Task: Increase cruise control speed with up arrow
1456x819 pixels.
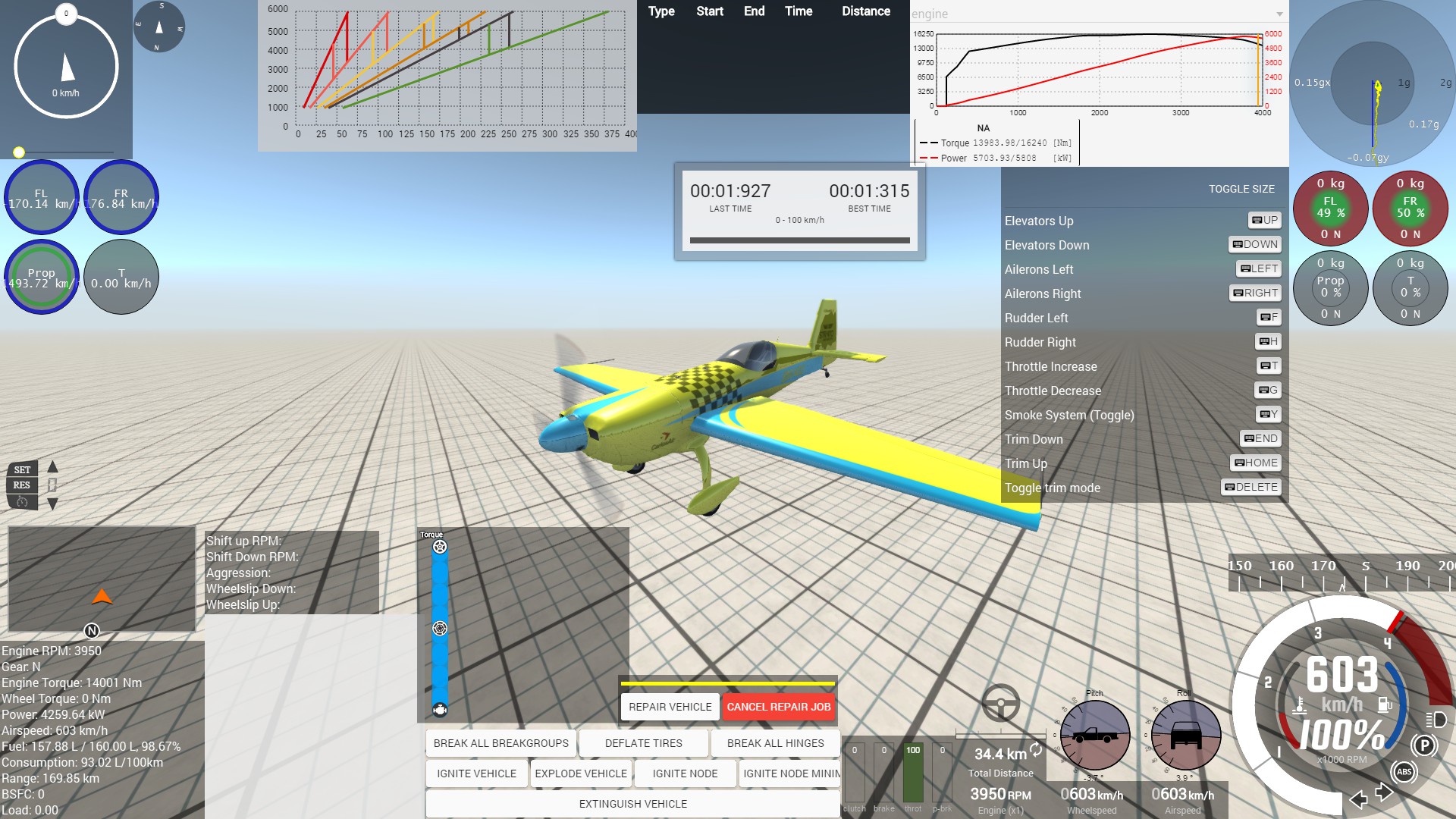Action: coord(52,467)
